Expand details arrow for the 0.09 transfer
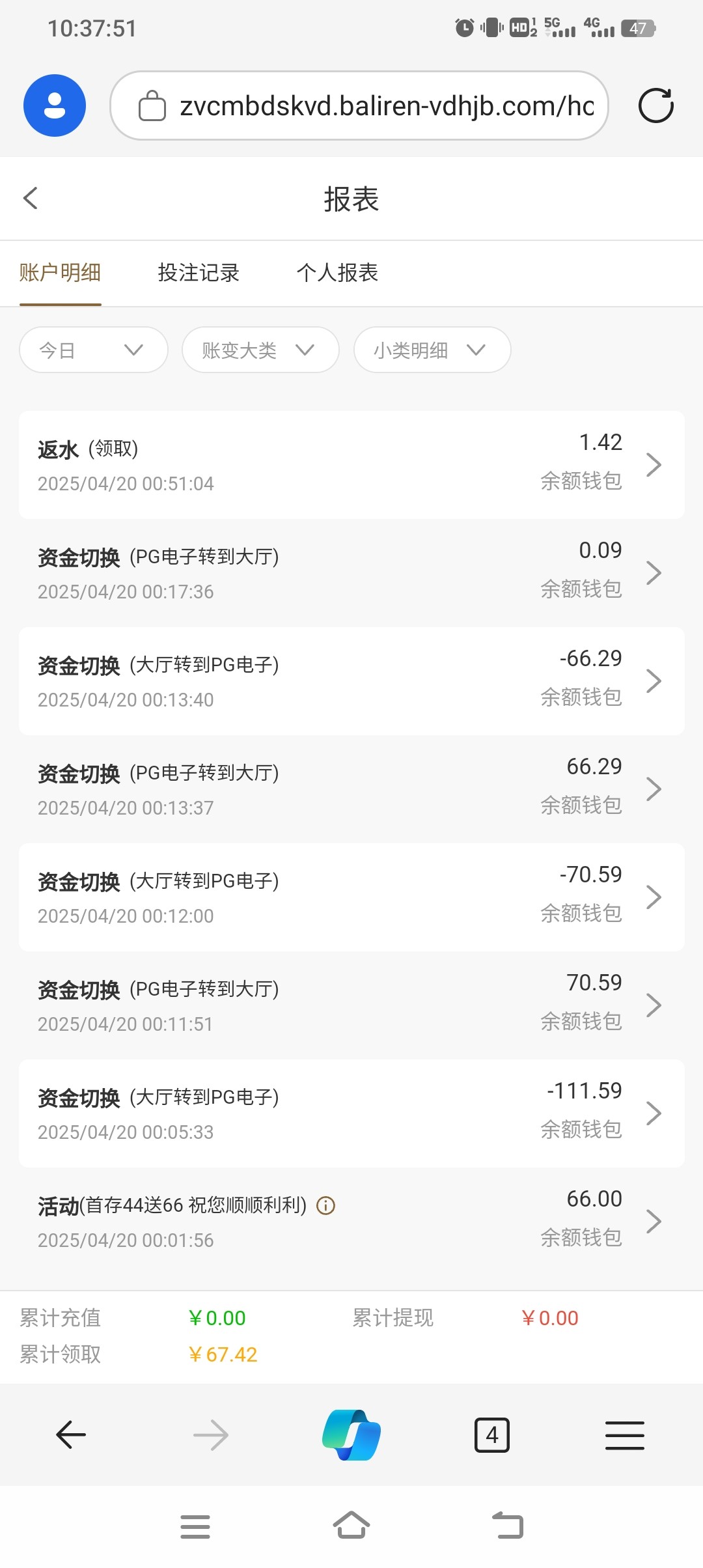 [654, 573]
